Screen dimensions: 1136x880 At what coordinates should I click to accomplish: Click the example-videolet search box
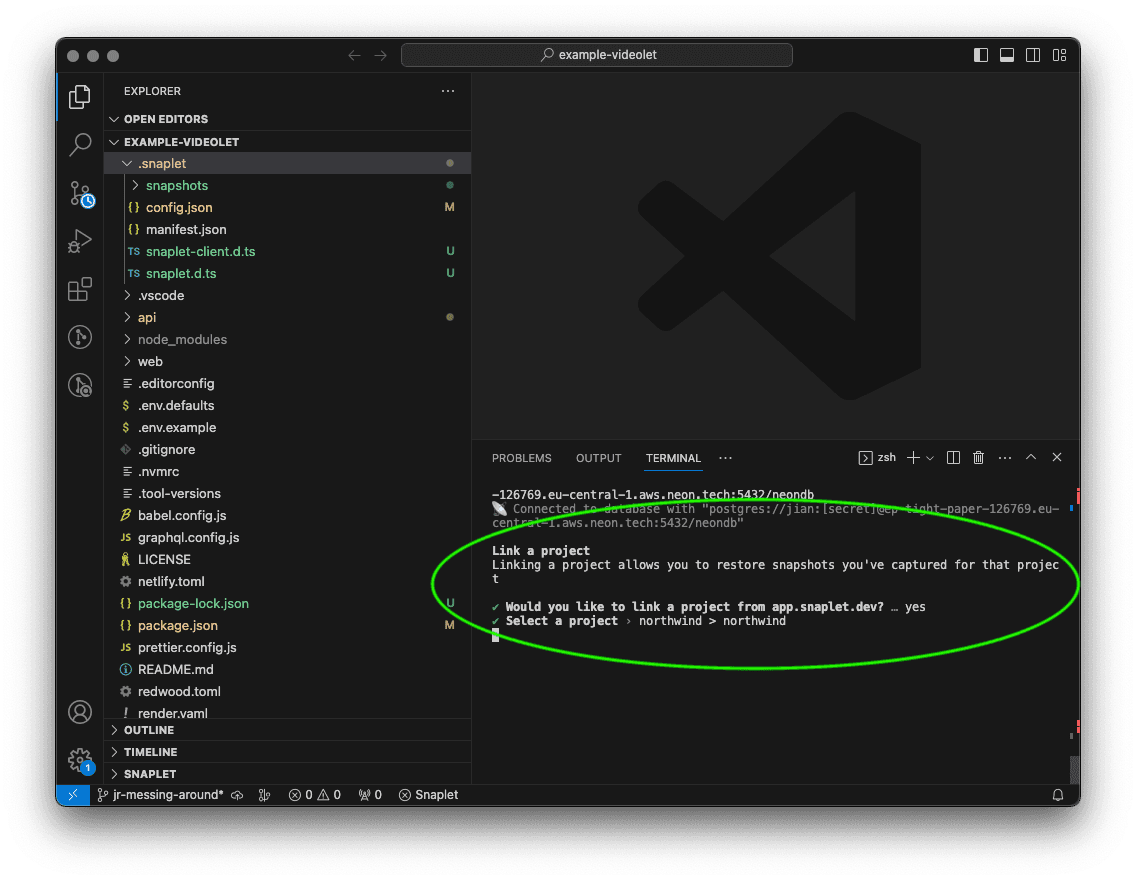click(x=597, y=55)
